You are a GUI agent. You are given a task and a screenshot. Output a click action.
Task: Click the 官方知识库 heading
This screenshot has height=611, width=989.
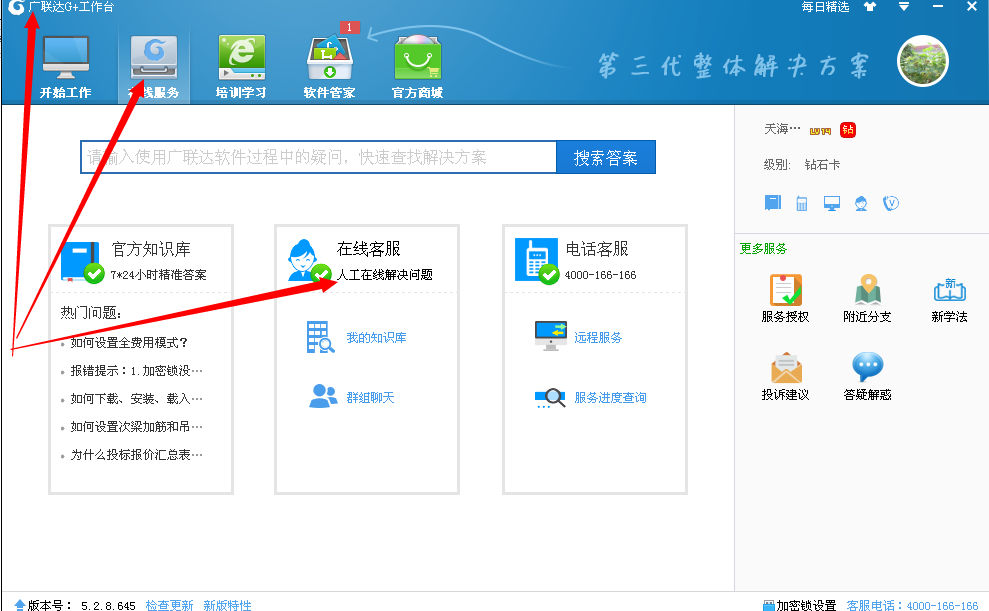pyautogui.click(x=151, y=249)
